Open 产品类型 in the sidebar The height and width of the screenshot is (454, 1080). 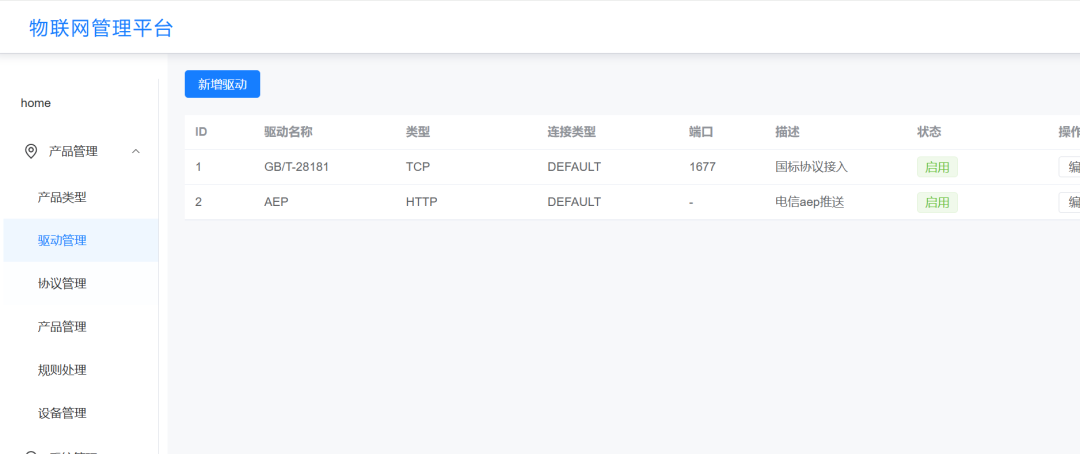[x=62, y=198]
